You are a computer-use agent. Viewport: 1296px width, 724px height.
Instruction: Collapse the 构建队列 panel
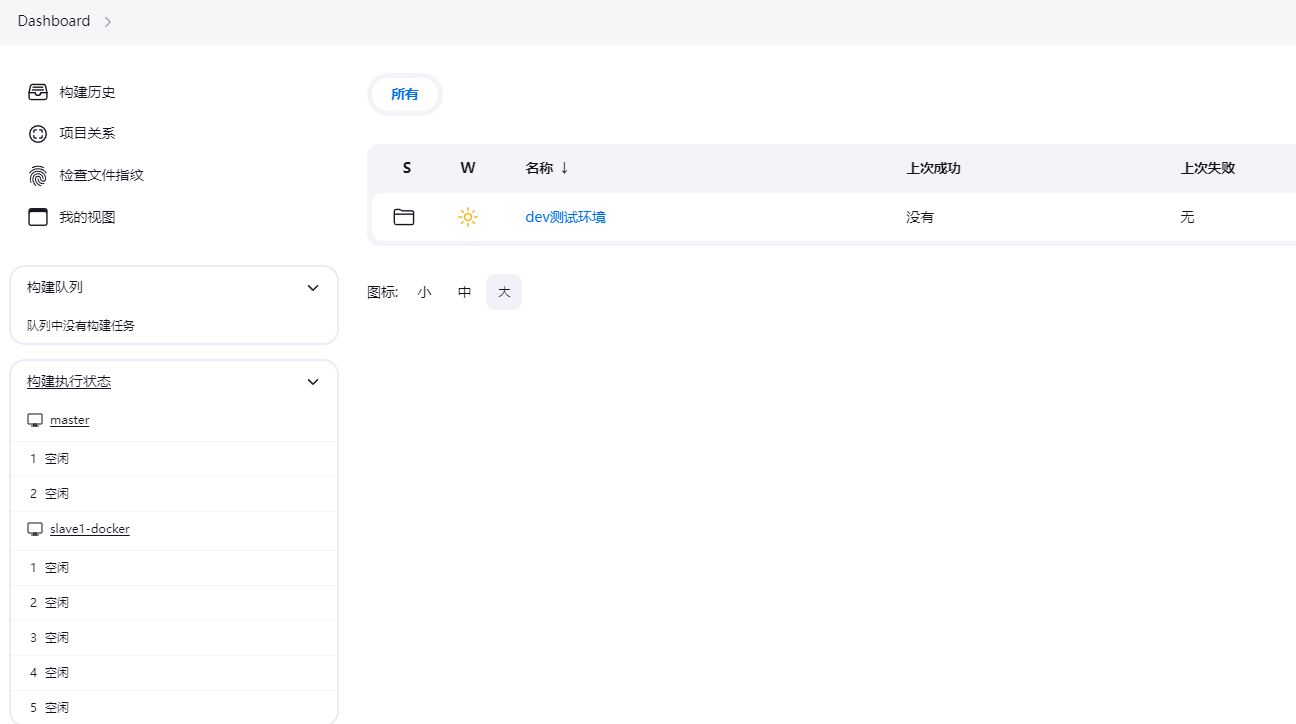[312, 287]
